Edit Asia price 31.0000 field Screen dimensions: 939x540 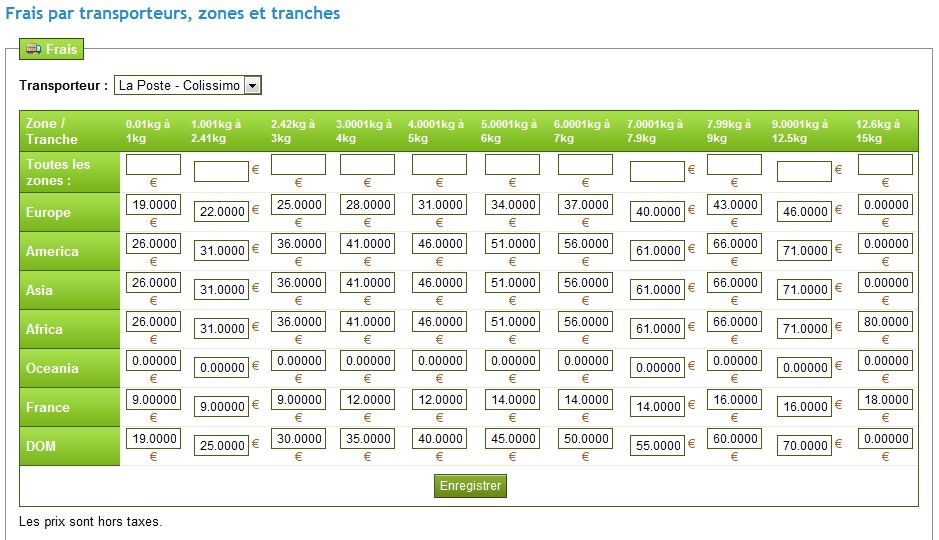click(x=221, y=289)
